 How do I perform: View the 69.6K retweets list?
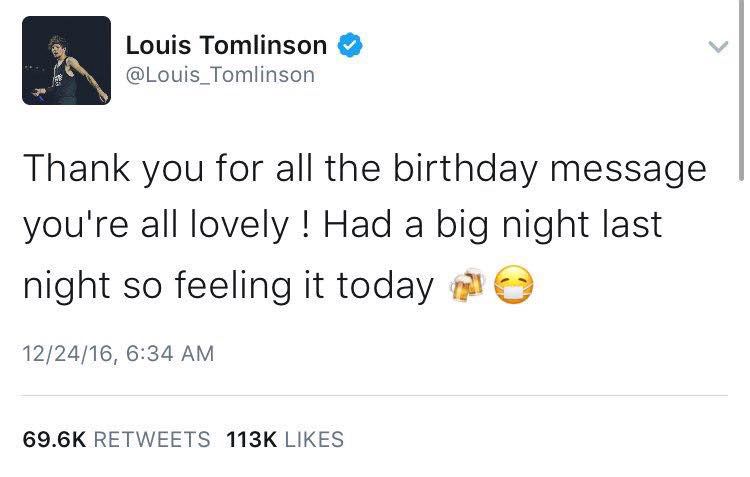pyautogui.click(x=116, y=439)
